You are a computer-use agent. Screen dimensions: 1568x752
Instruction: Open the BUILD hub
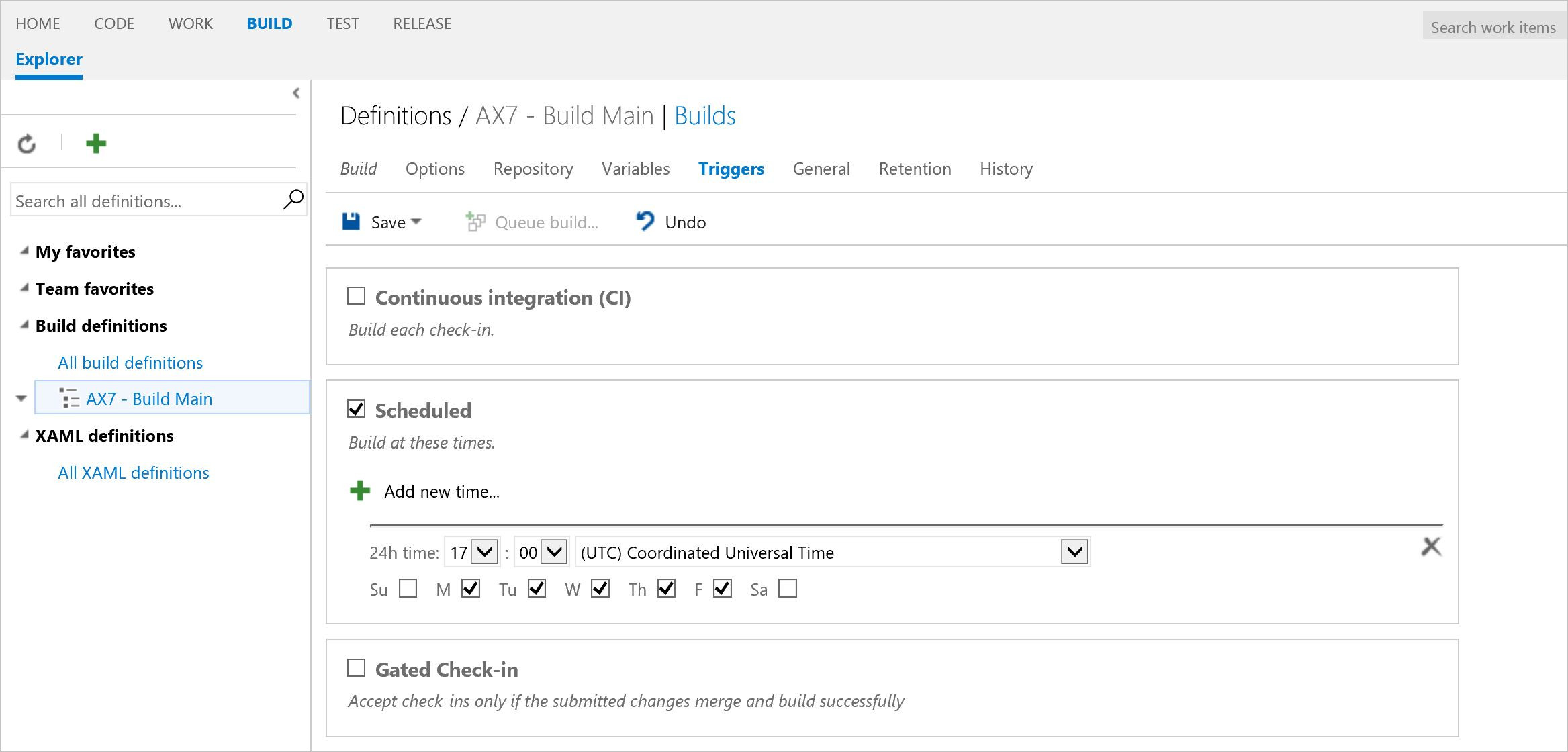click(x=270, y=23)
